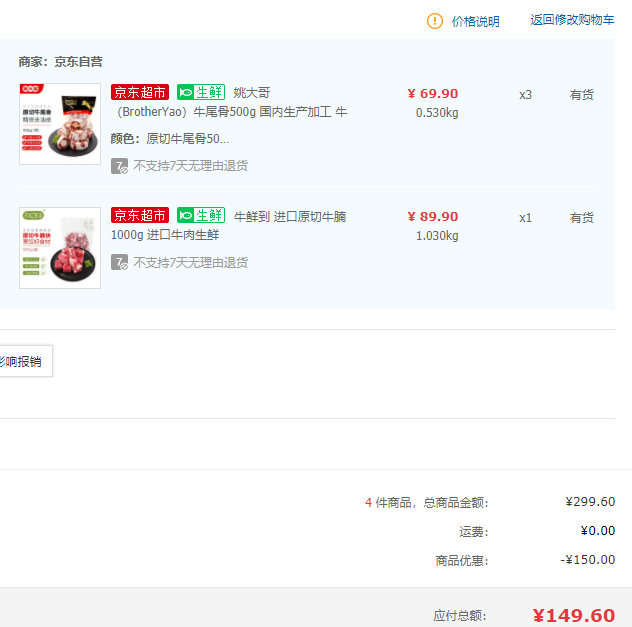Click the orange price info exclamation icon
The height and width of the screenshot is (627, 632).
(x=434, y=21)
